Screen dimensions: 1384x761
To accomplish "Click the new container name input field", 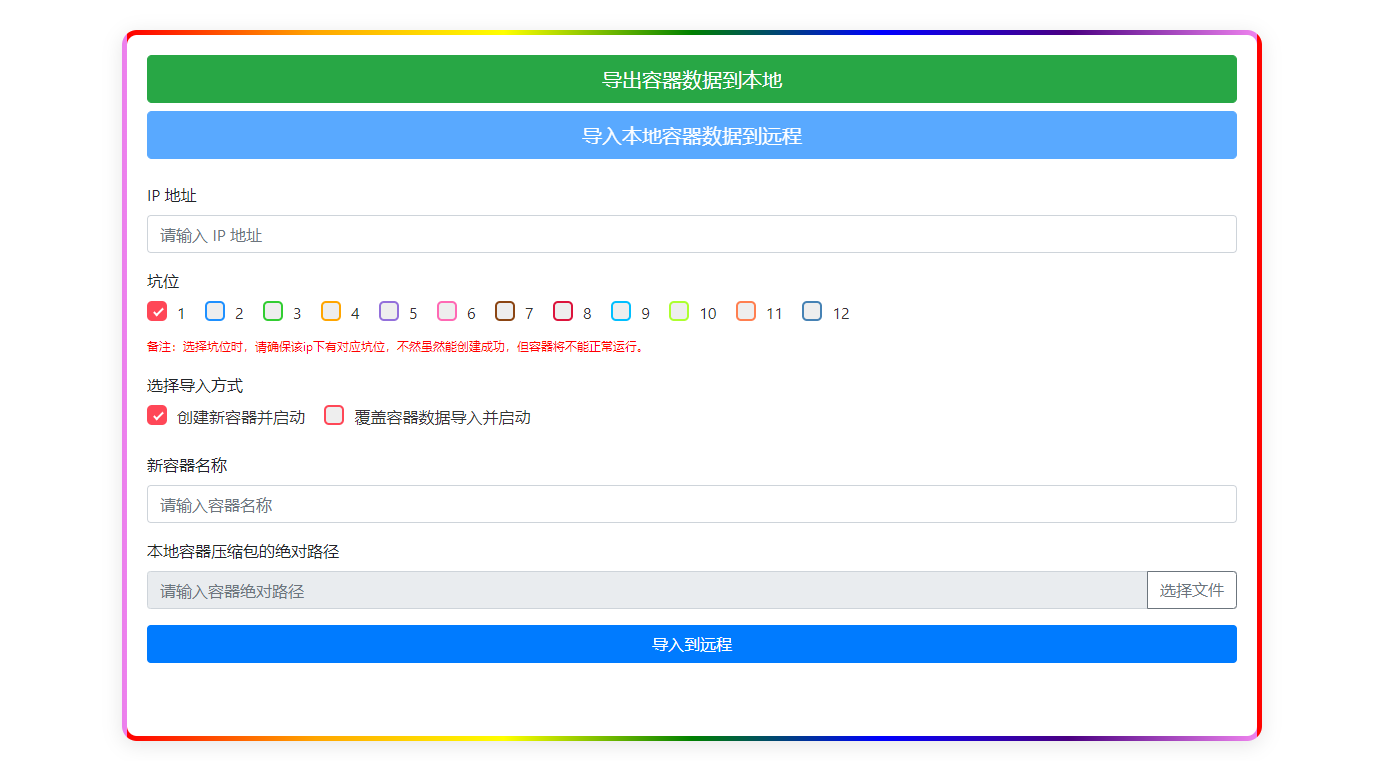I will 691,504.
